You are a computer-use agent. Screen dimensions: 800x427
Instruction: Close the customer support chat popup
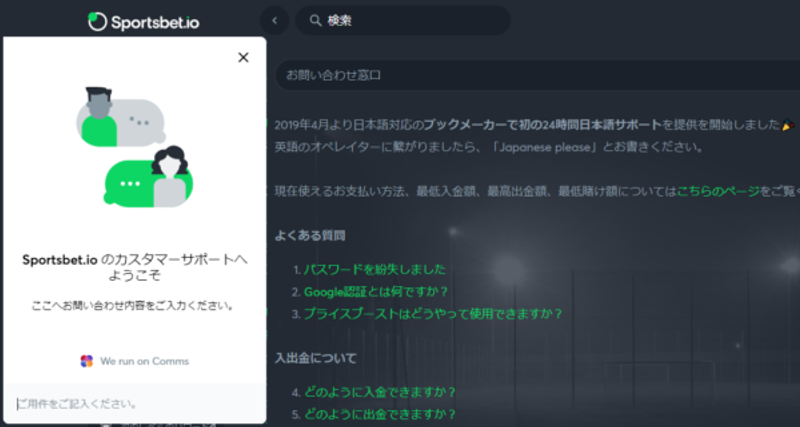243,57
